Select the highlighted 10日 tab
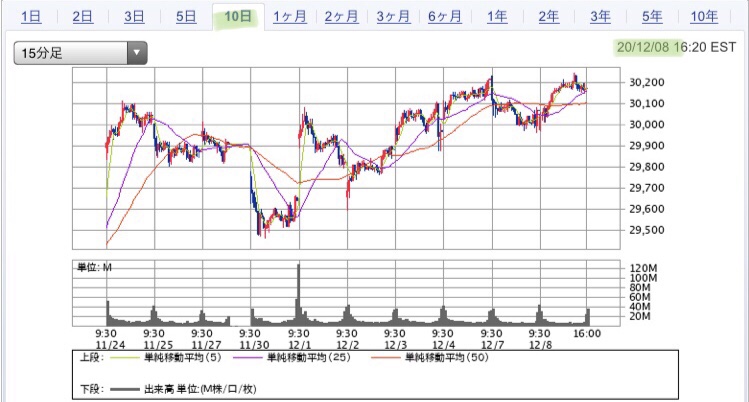This screenshot has width=749, height=402. point(237,17)
